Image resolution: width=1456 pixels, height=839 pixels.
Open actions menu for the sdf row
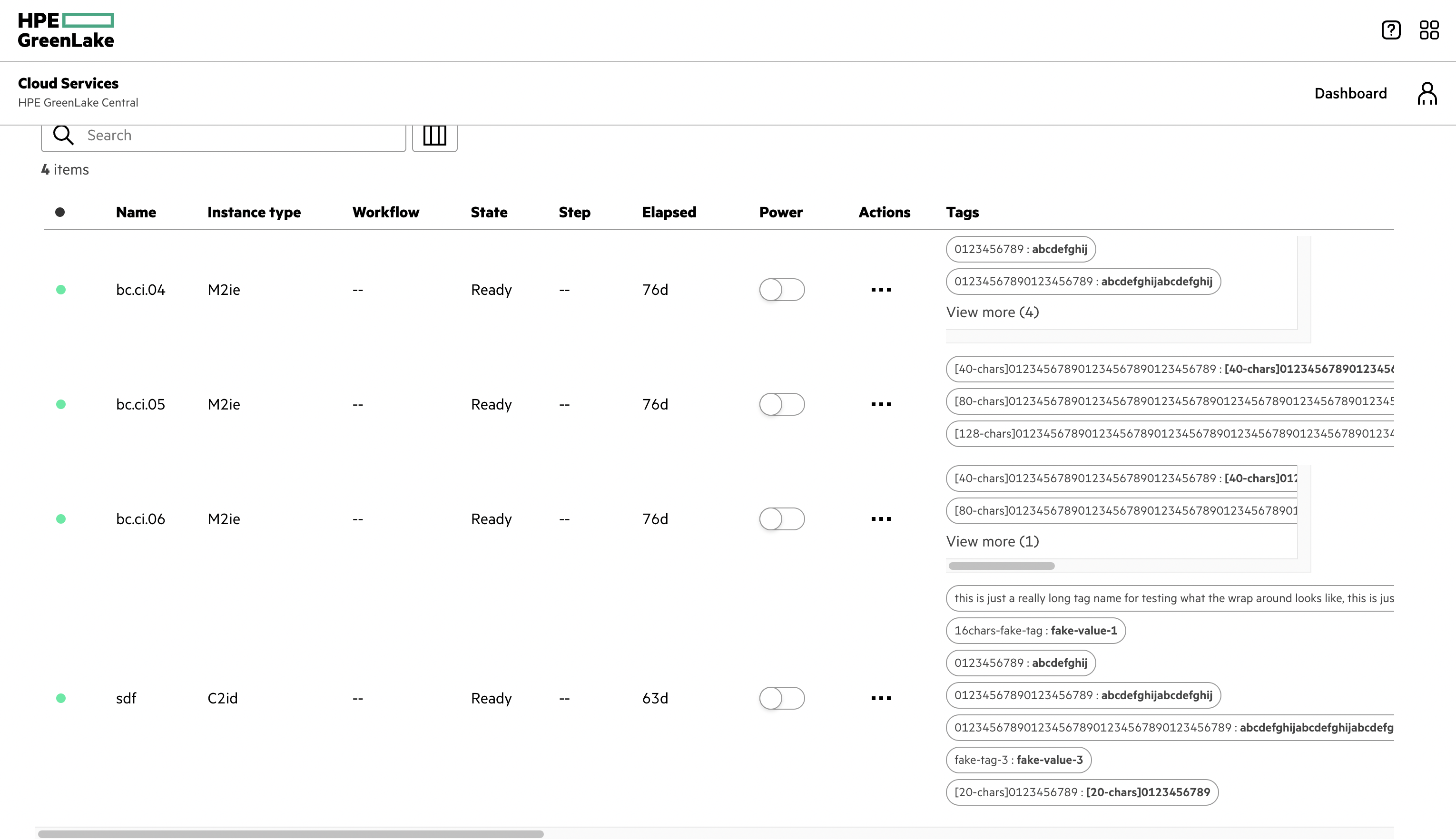pos(880,698)
